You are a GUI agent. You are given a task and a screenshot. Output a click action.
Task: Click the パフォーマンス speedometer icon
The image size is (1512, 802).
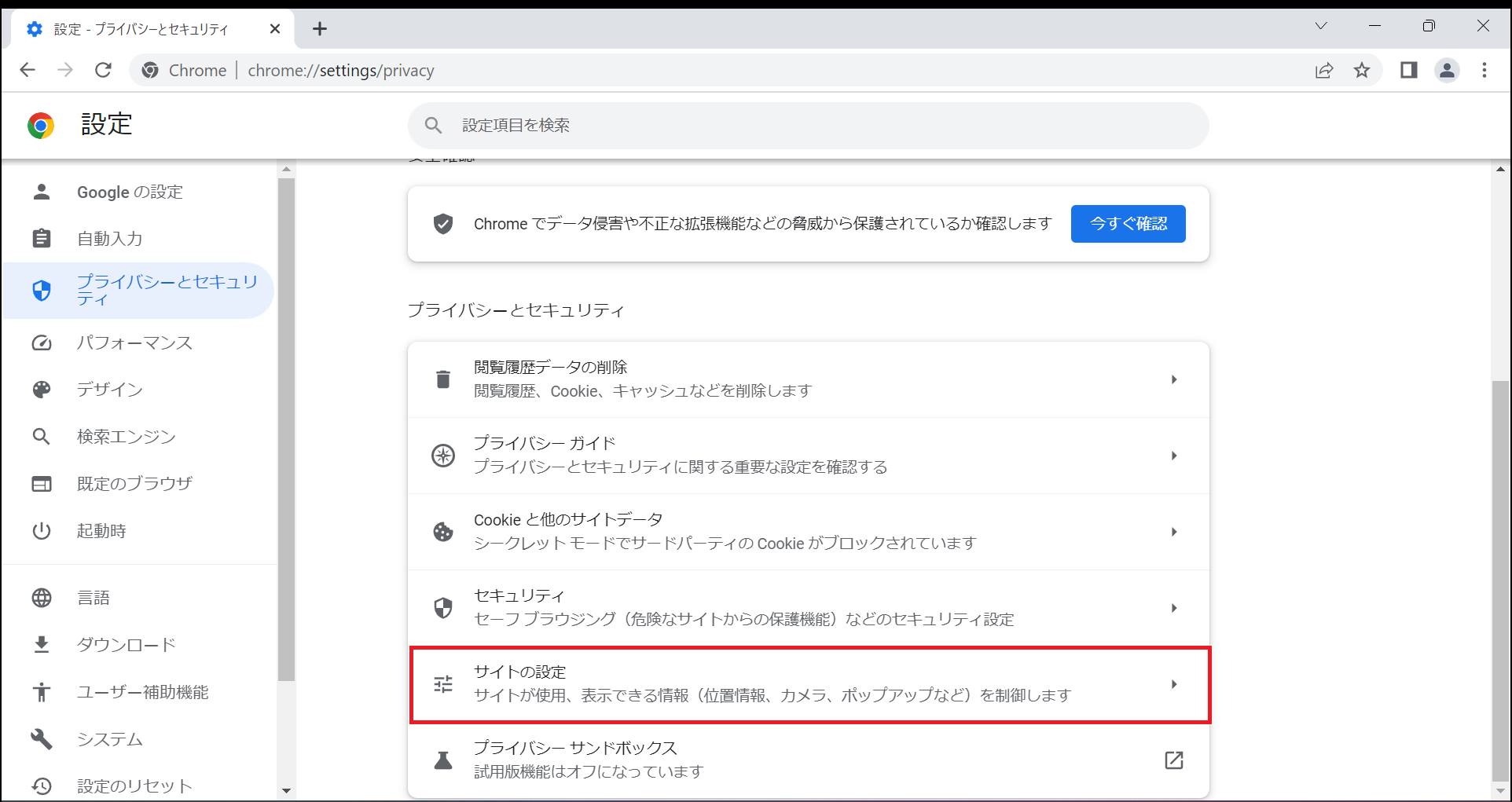[x=41, y=342]
